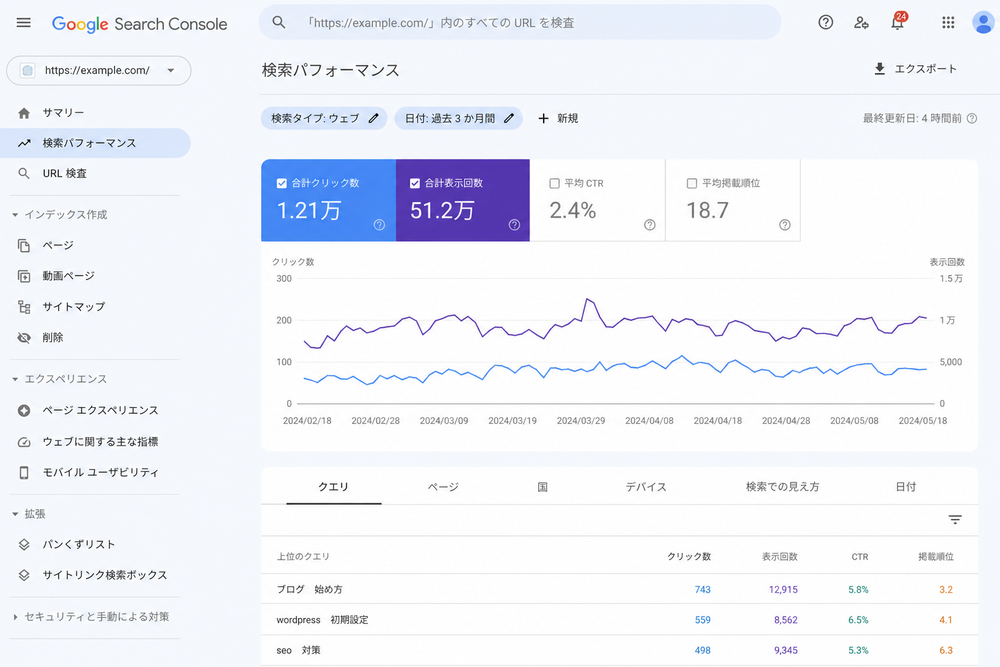Click the URL inspection search field
The width and height of the screenshot is (1000, 667).
tap(520, 23)
